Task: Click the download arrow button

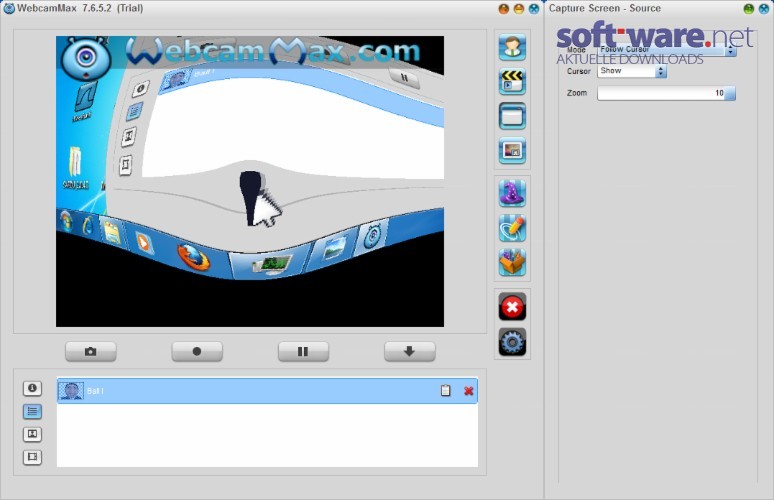Action: (409, 351)
